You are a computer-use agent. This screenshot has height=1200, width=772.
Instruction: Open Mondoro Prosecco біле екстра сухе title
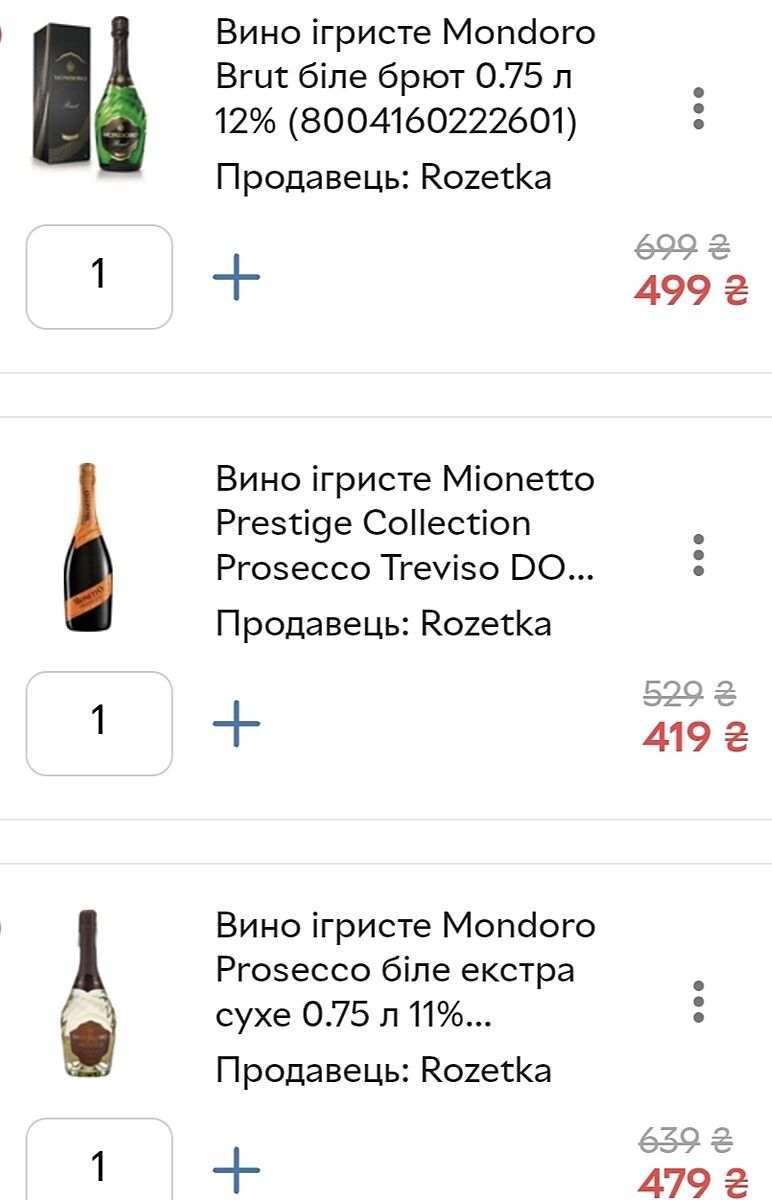pos(405,970)
